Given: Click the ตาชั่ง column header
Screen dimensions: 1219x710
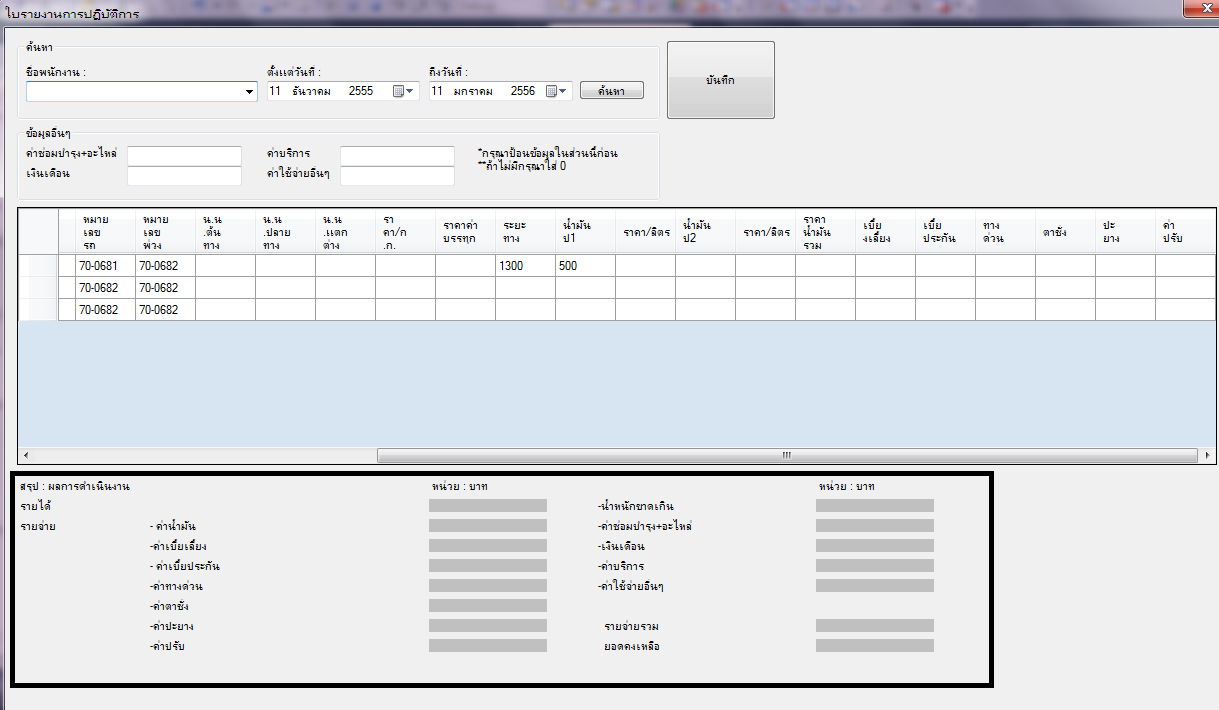Looking at the screenshot, I should 1065,231.
